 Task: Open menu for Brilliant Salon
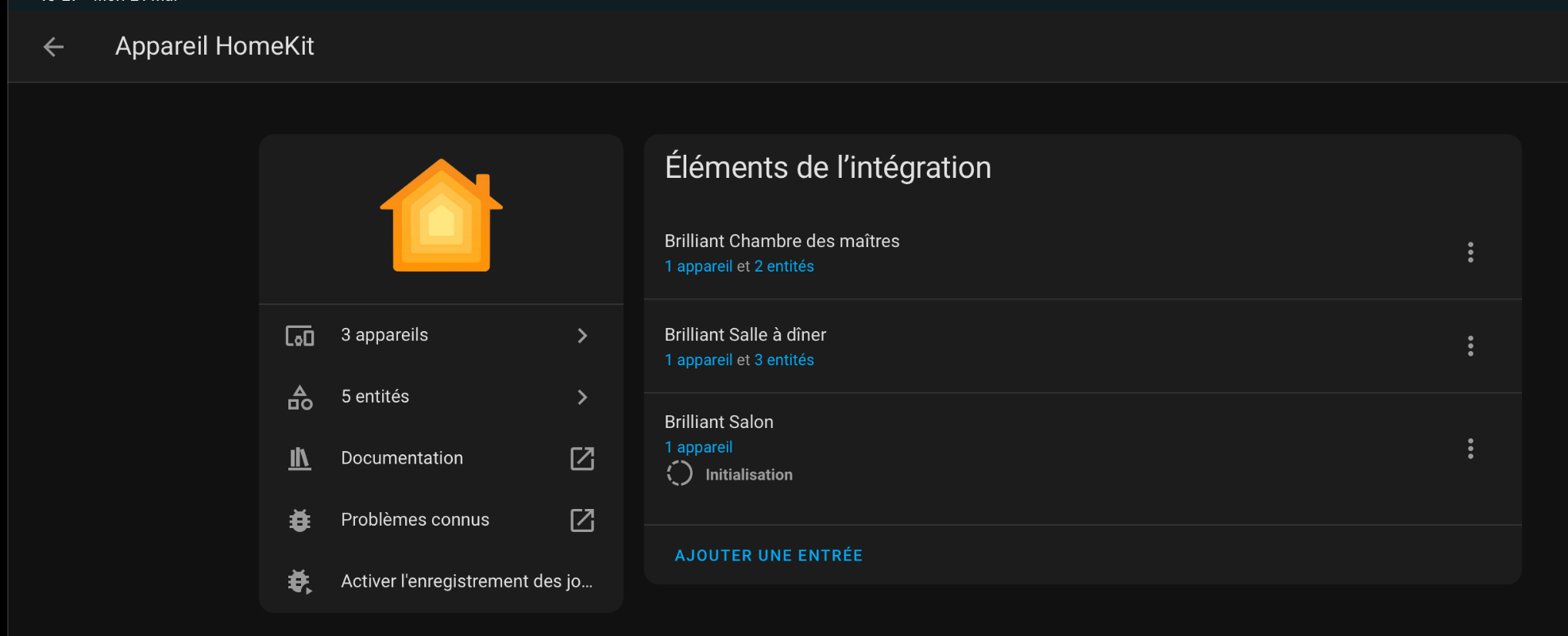[x=1470, y=449]
